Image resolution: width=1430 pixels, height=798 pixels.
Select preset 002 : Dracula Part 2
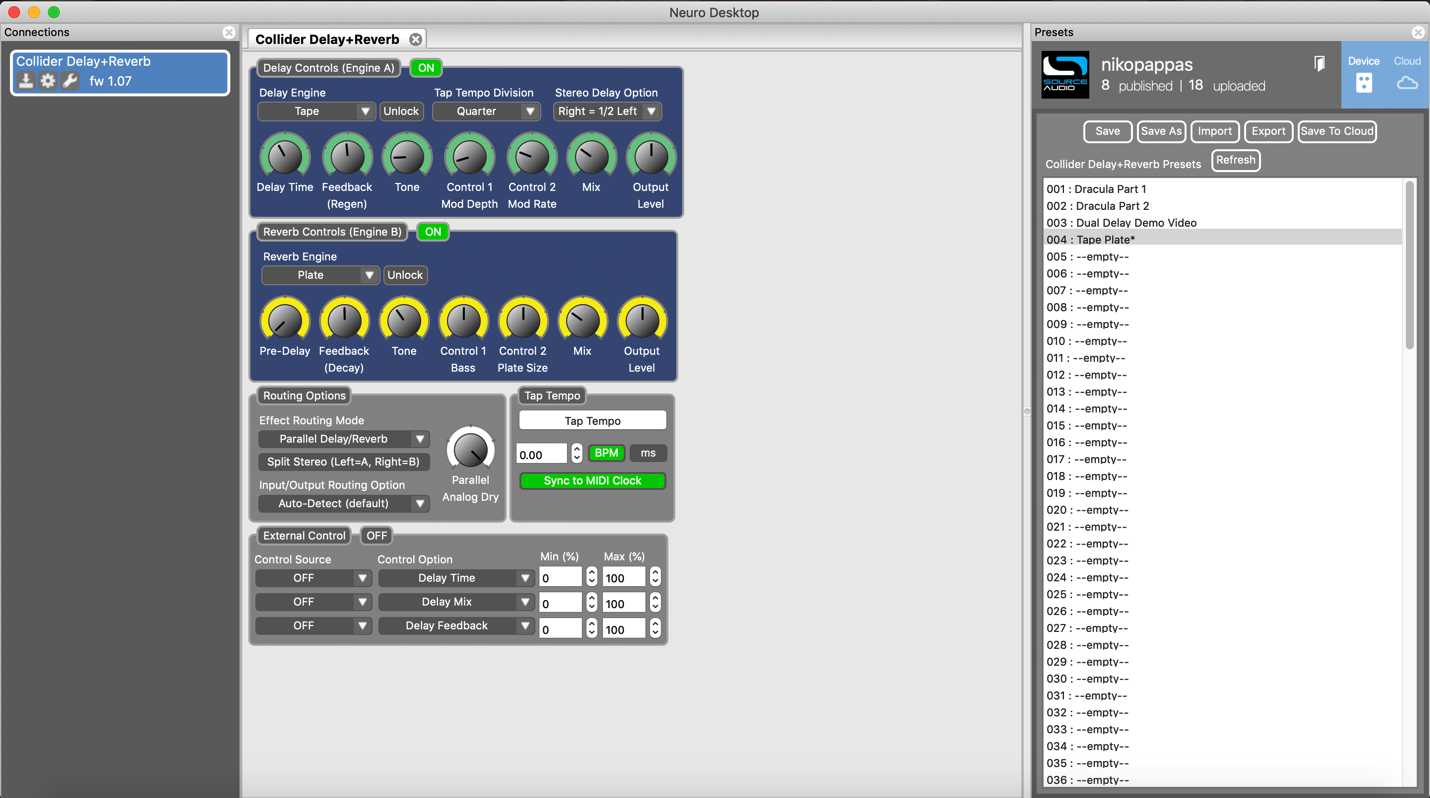[x=1222, y=206]
